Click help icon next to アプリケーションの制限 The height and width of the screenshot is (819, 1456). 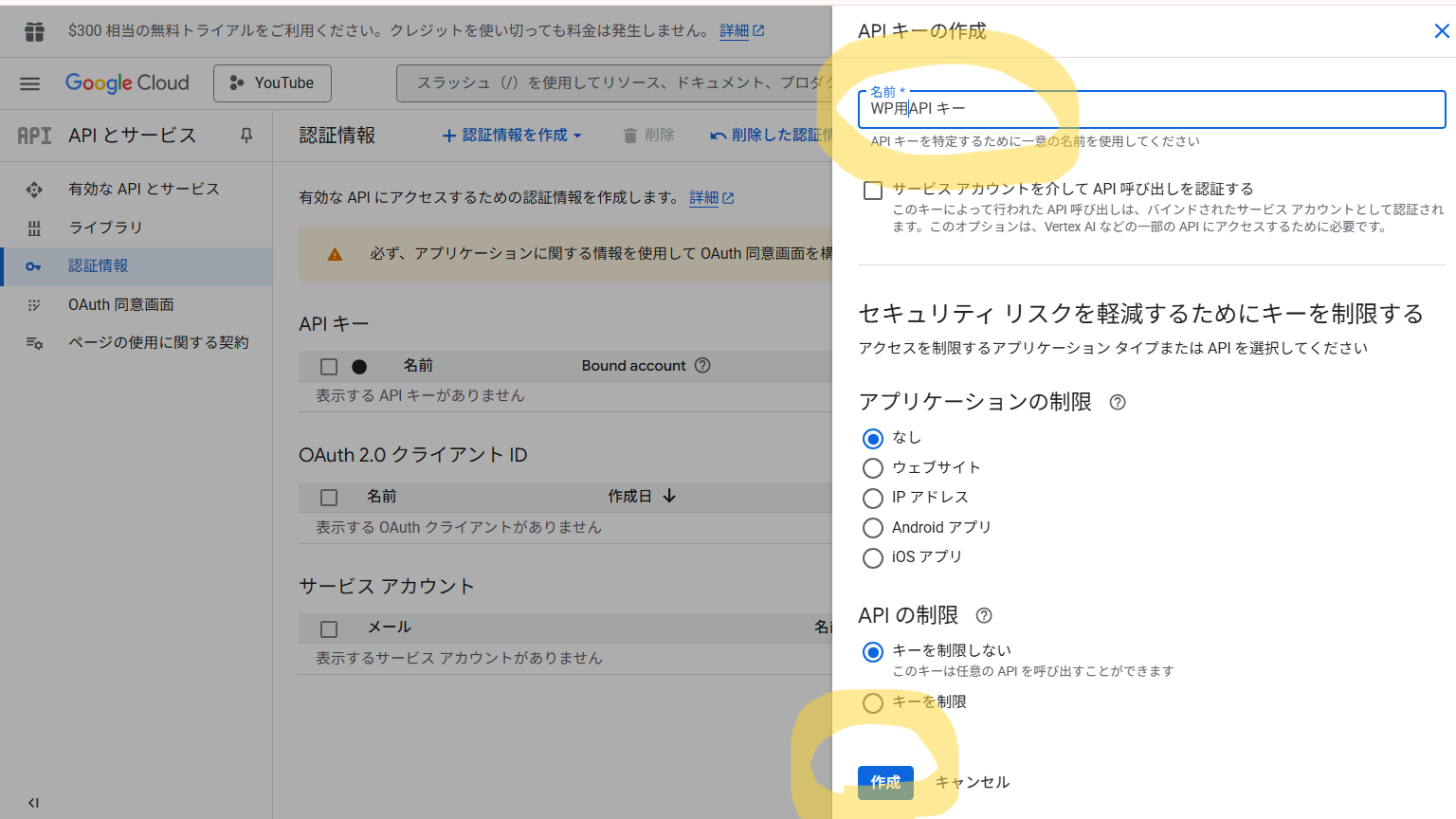1118,403
